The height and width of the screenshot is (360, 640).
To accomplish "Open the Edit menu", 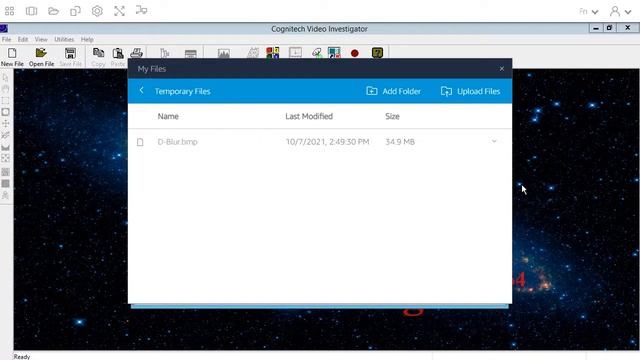I will coord(23,39).
